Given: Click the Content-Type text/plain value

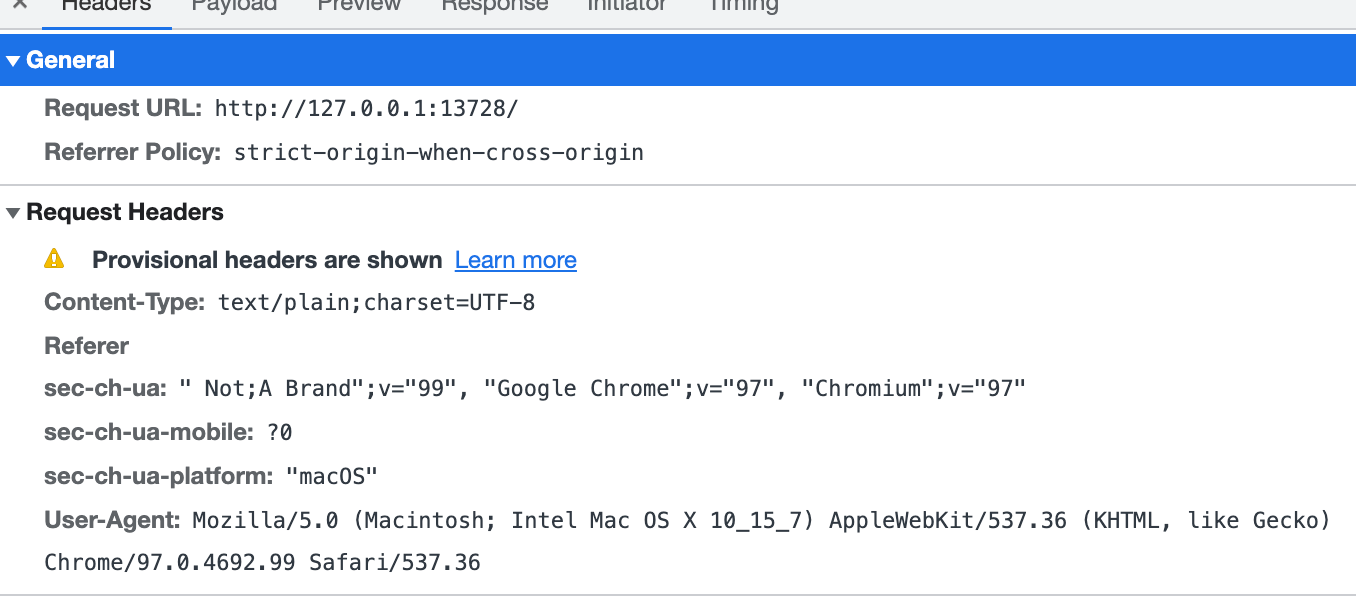Looking at the screenshot, I should click(x=376, y=302).
